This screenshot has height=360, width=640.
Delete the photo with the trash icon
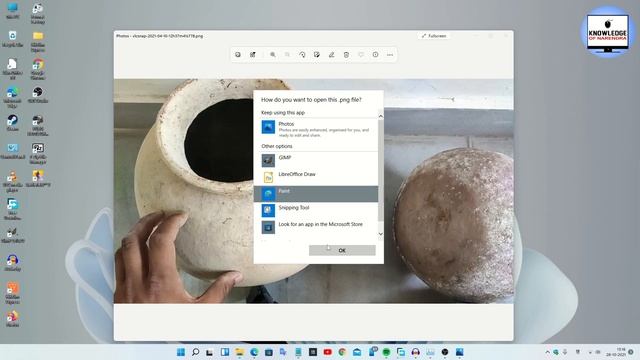tap(346, 55)
